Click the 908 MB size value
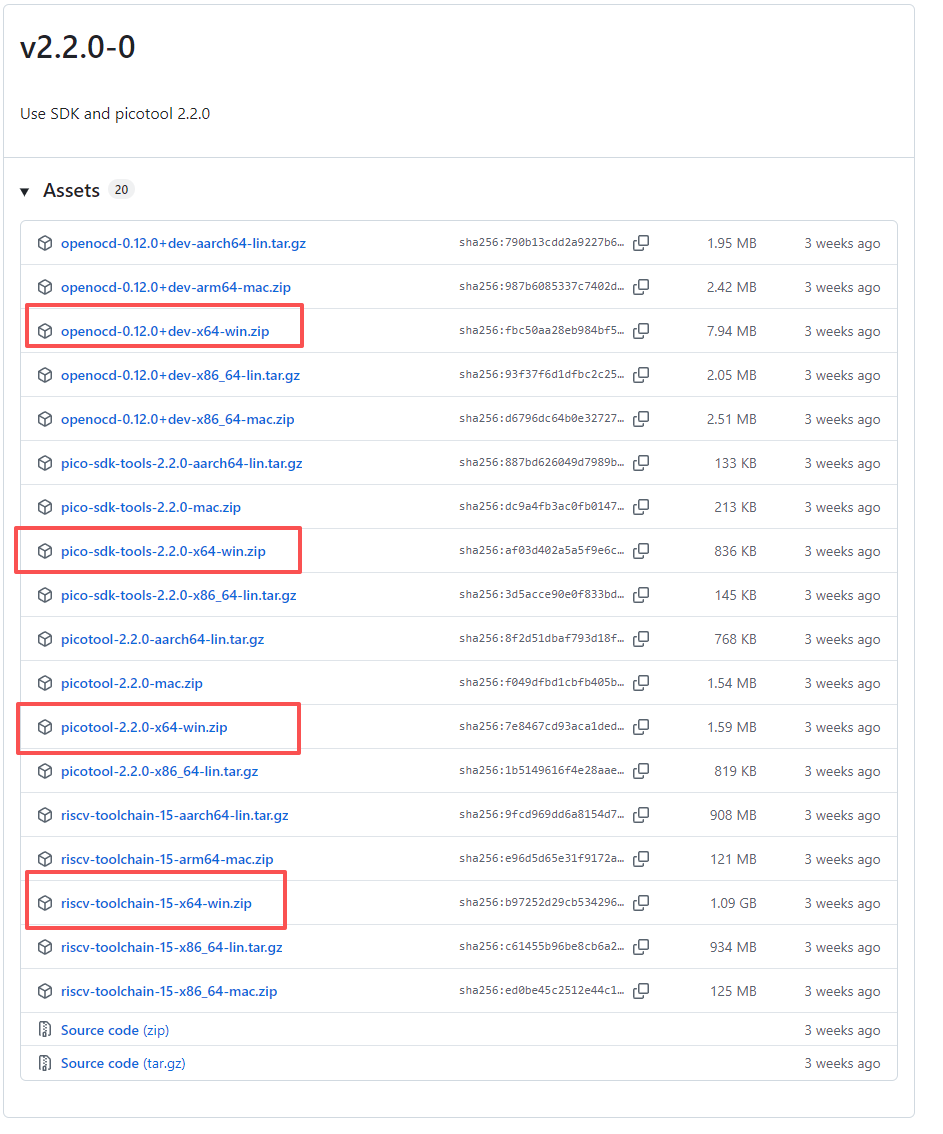 pos(733,816)
